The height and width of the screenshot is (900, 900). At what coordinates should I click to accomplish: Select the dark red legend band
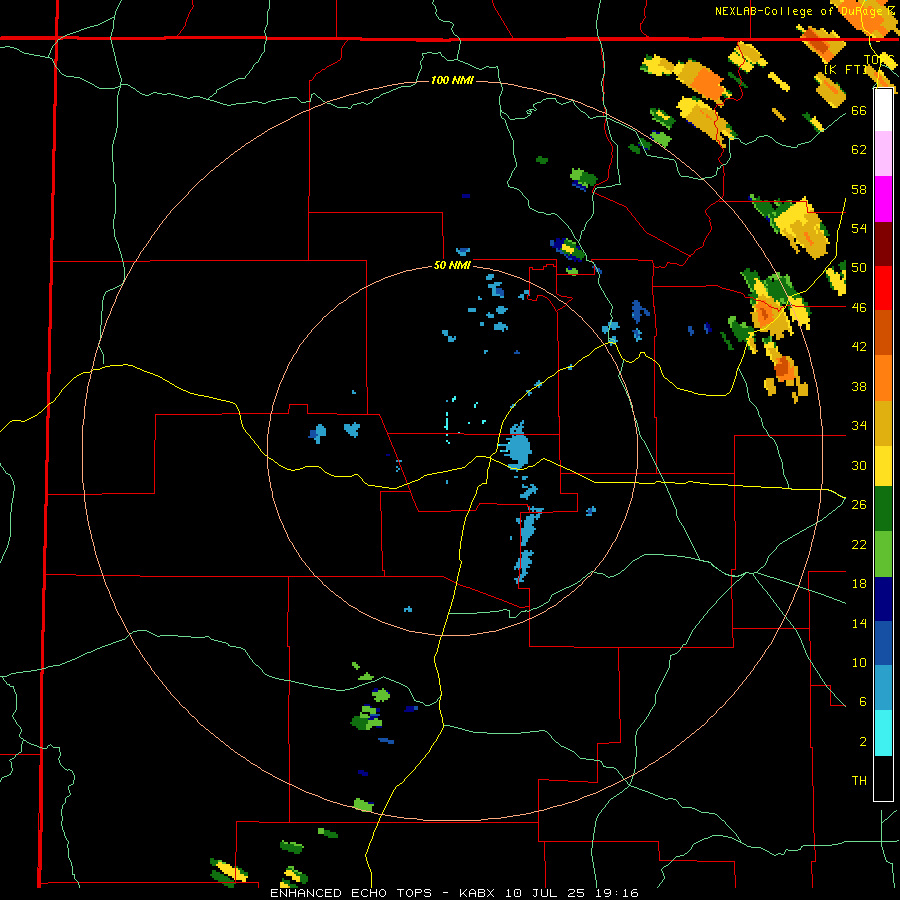click(x=883, y=244)
